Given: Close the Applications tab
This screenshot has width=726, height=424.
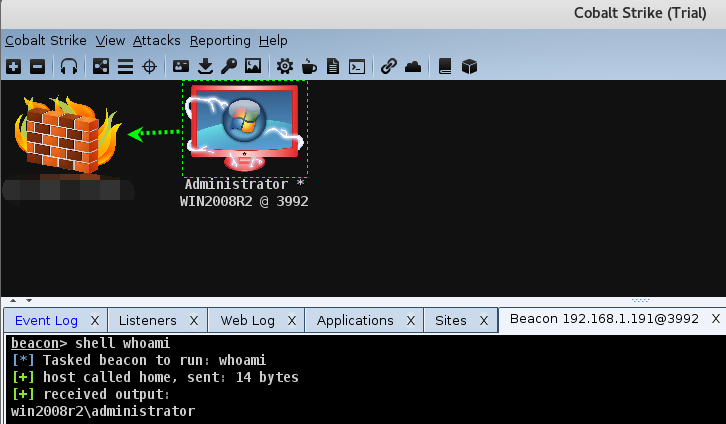Looking at the screenshot, I should tap(411, 320).
